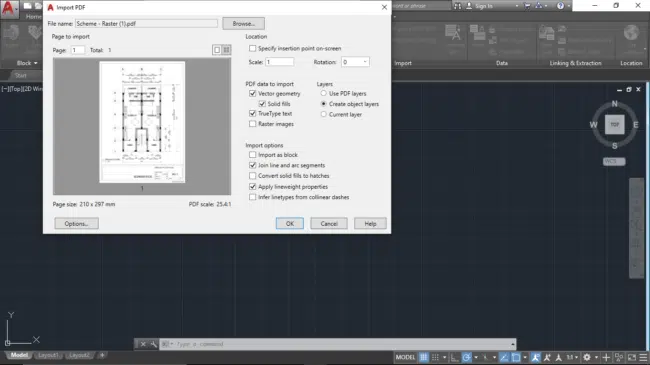The width and height of the screenshot is (650, 365).
Task: Switch to the Layout2 tab
Action: [x=79, y=355]
